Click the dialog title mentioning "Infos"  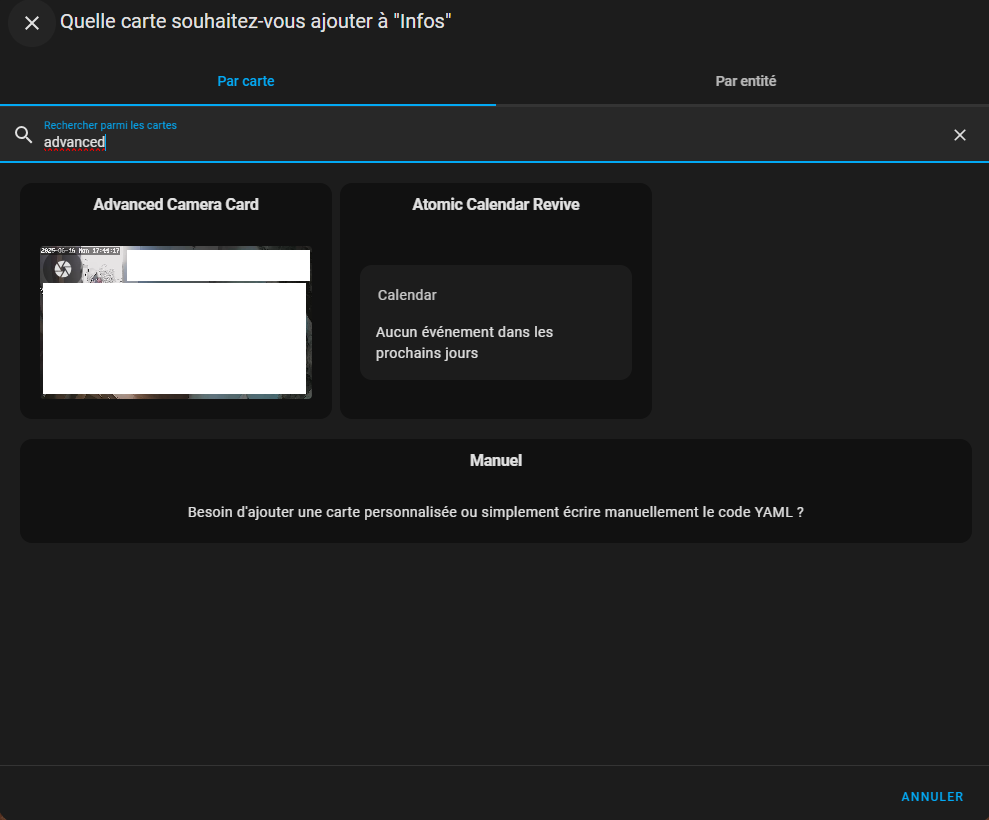pyautogui.click(x=256, y=22)
